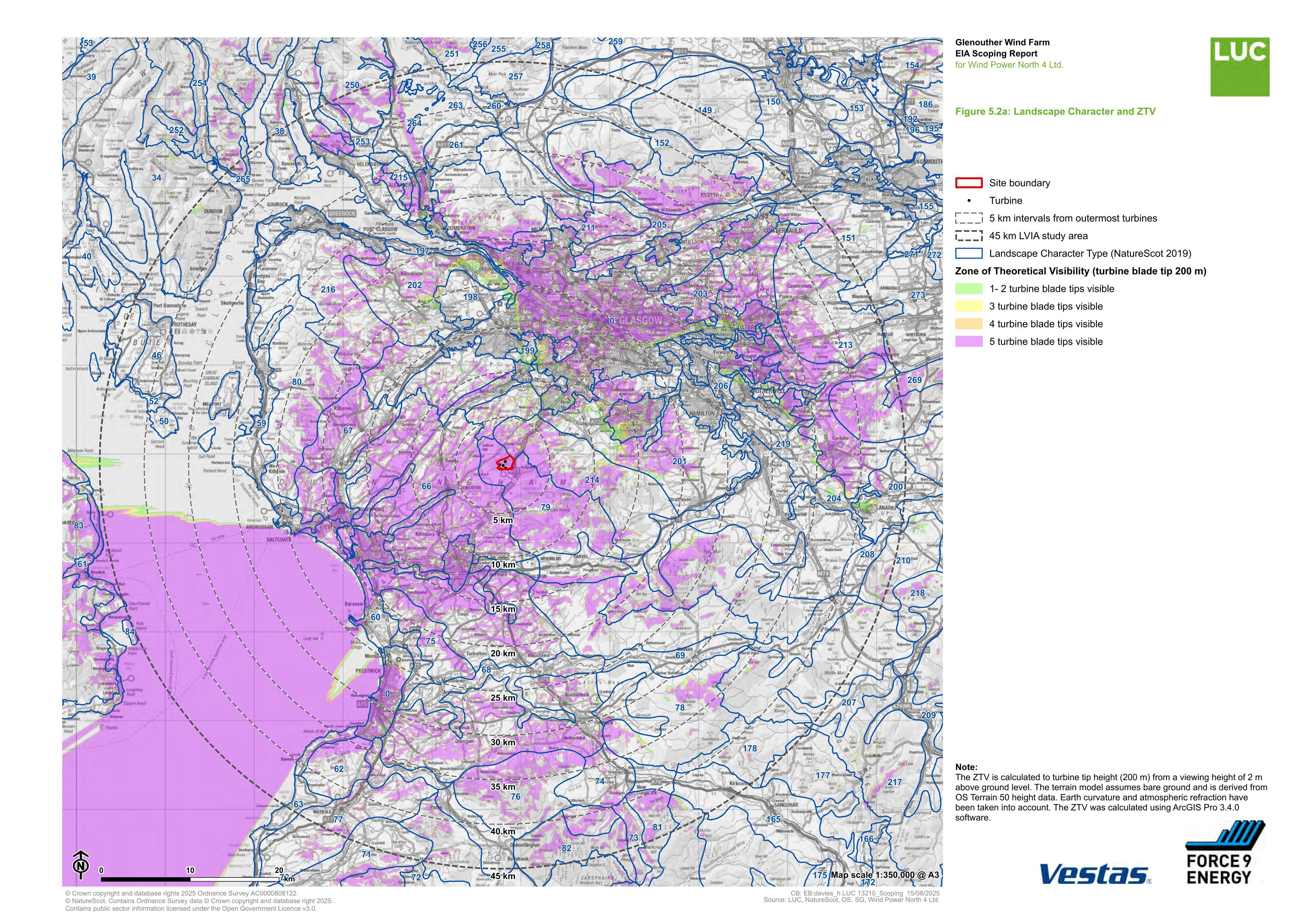Click the 'Glenouther Wind Farm' heading
Image resolution: width=1307 pixels, height=924 pixels.
coord(1003,42)
